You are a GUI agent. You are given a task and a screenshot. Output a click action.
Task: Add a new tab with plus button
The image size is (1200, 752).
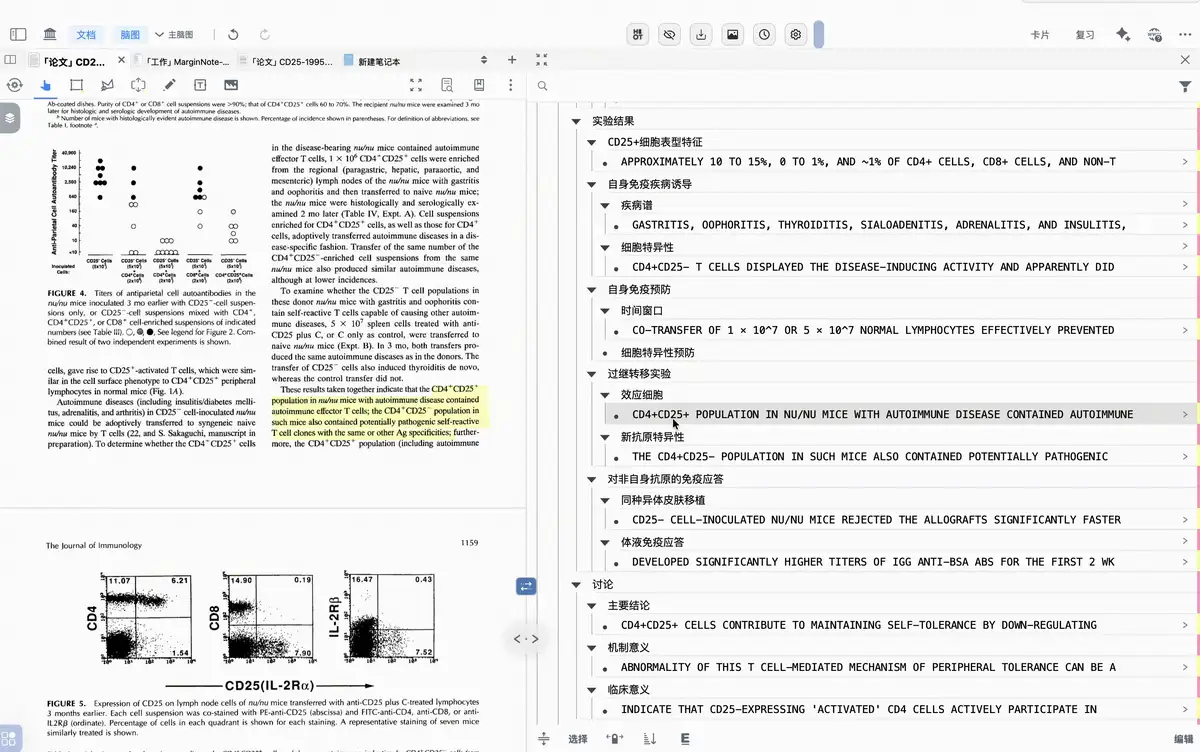click(x=512, y=60)
